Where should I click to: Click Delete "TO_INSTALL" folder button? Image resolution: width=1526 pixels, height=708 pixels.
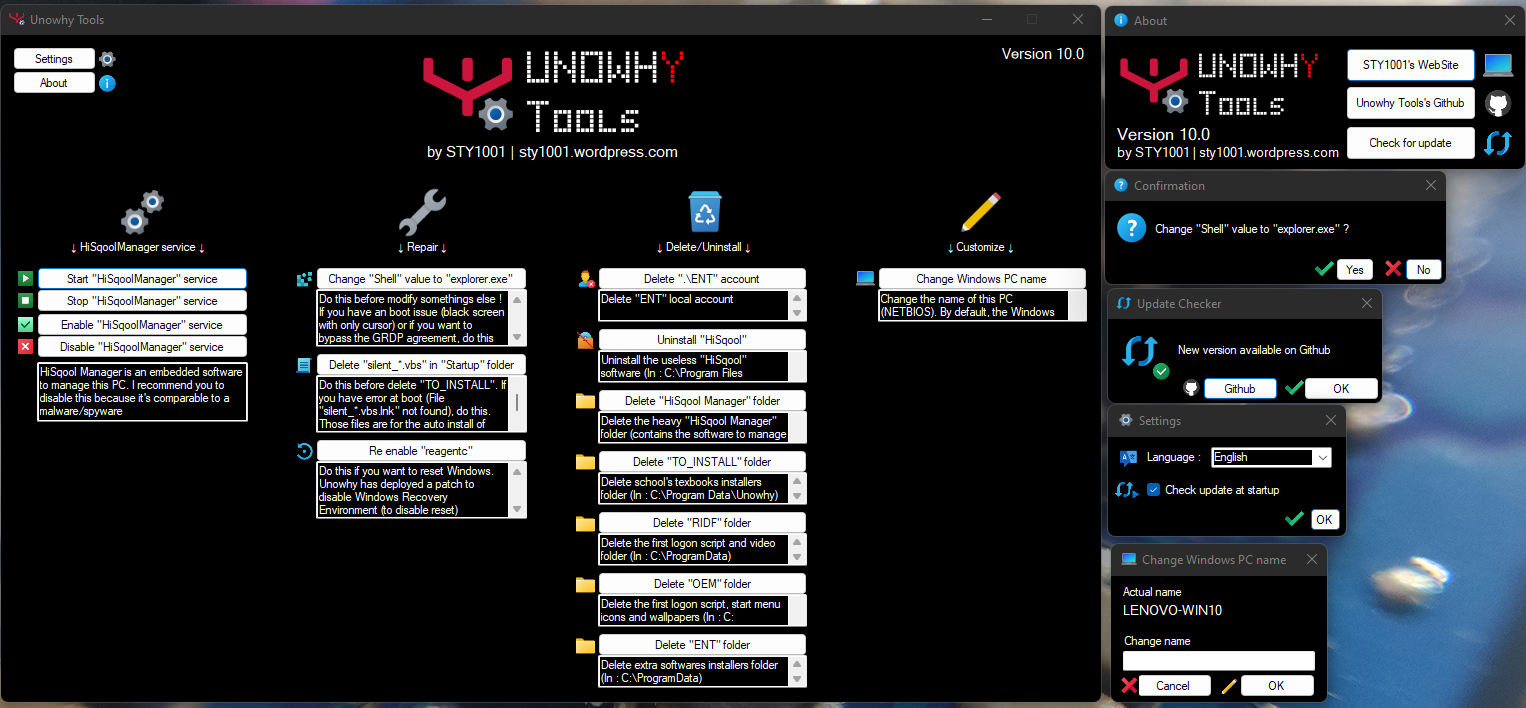[x=702, y=462]
